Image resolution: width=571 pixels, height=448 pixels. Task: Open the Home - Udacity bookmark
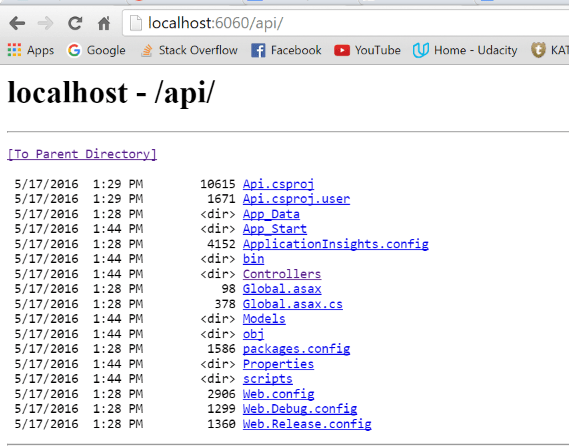[465, 50]
